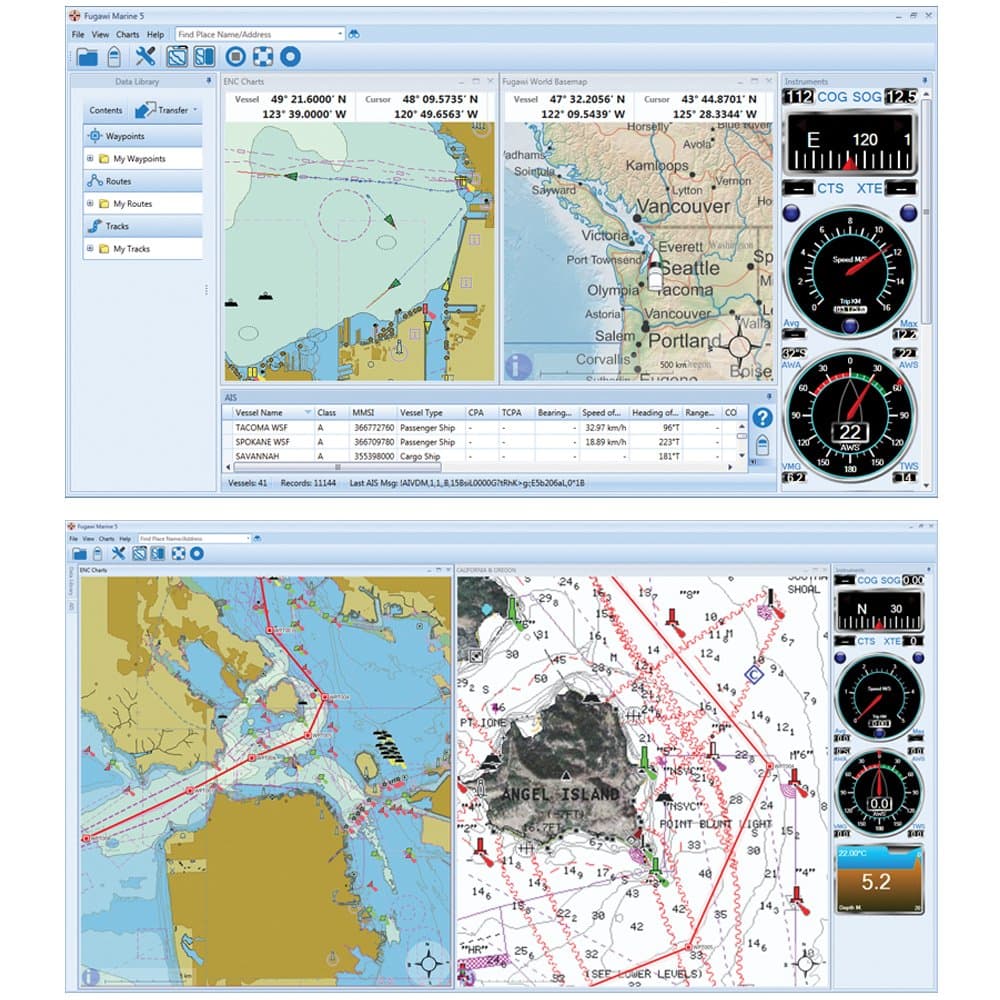Open the Transfer dropdown
The image size is (1000, 1000).
(195, 109)
